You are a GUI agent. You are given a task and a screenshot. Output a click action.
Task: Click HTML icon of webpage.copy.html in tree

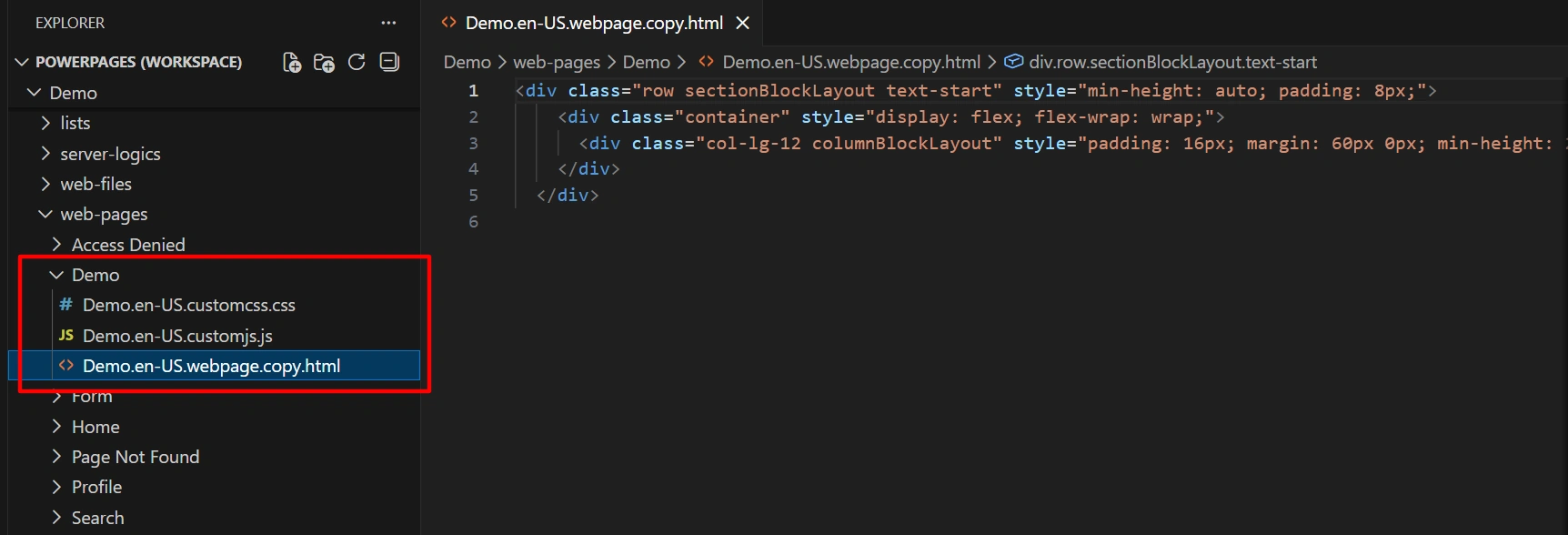tap(65, 366)
